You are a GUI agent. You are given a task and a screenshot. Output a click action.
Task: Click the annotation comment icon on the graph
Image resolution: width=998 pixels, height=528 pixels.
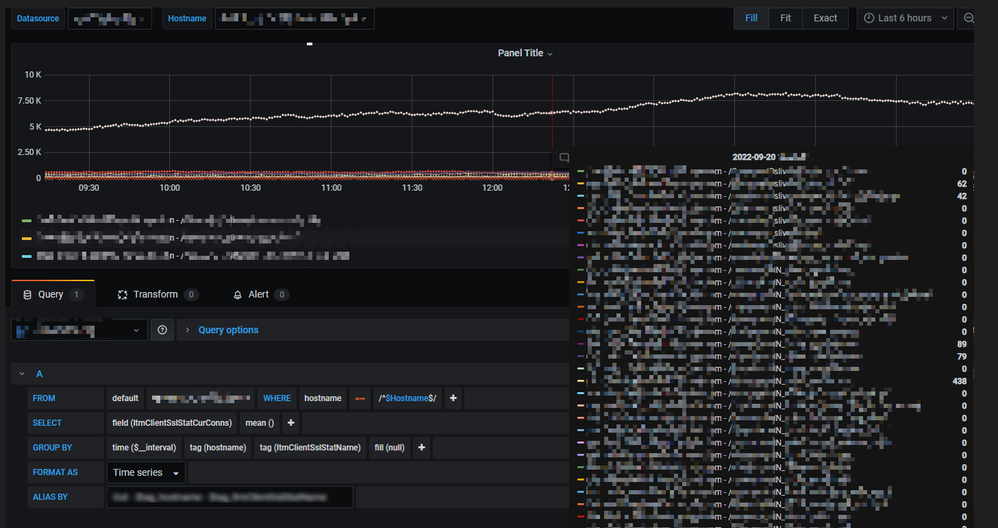[564, 158]
